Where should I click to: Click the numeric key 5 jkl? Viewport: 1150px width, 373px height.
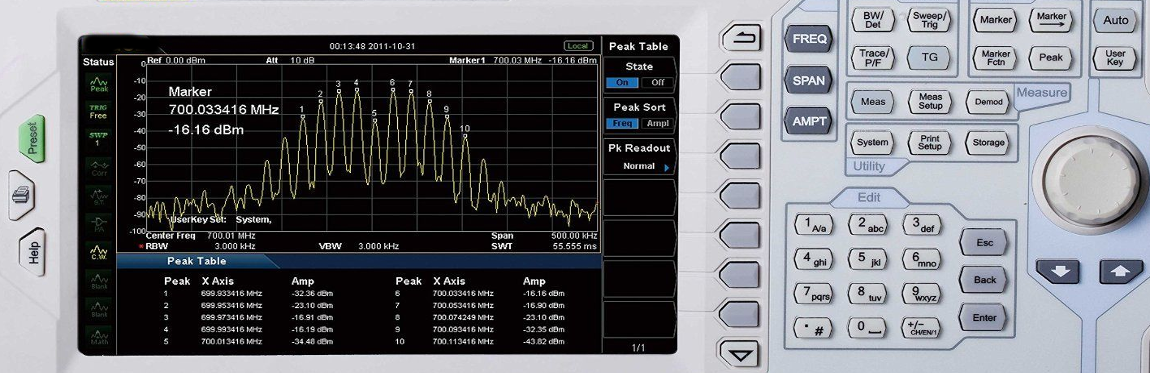click(x=868, y=259)
